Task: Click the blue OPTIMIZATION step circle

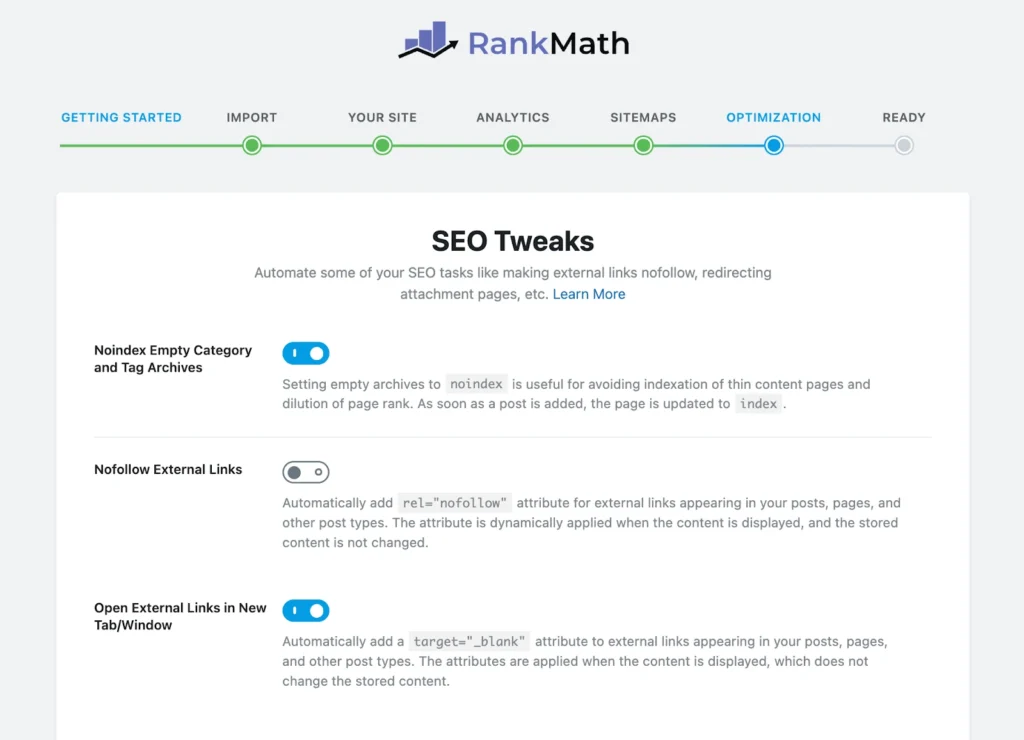Action: tap(774, 145)
